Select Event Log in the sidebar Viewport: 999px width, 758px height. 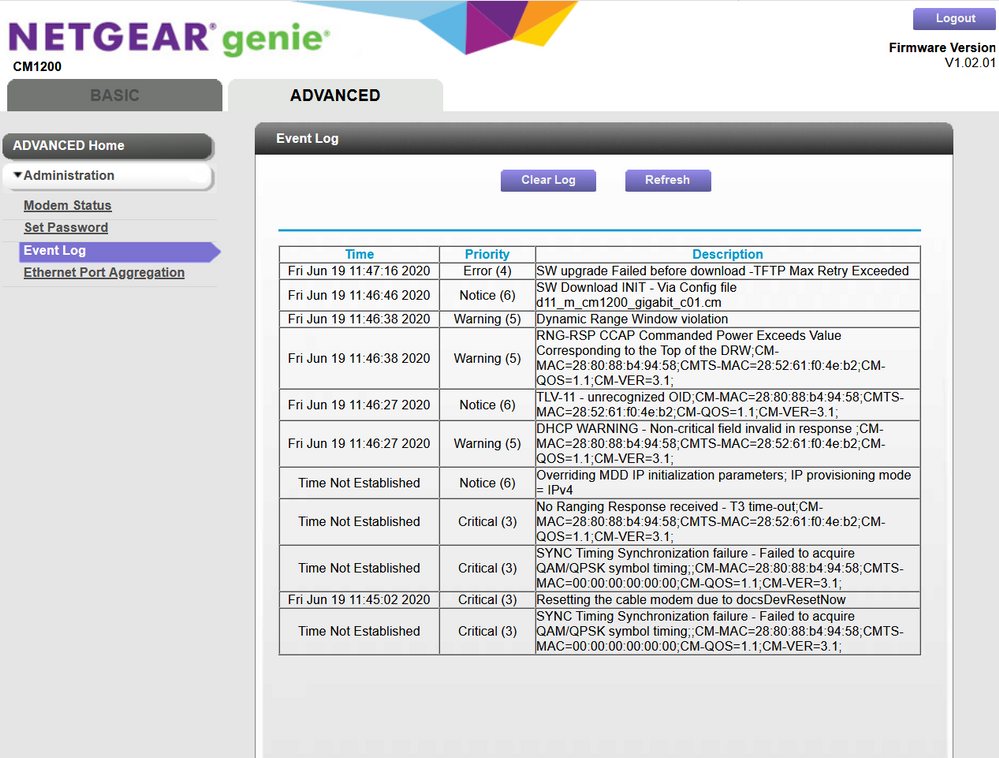click(55, 251)
